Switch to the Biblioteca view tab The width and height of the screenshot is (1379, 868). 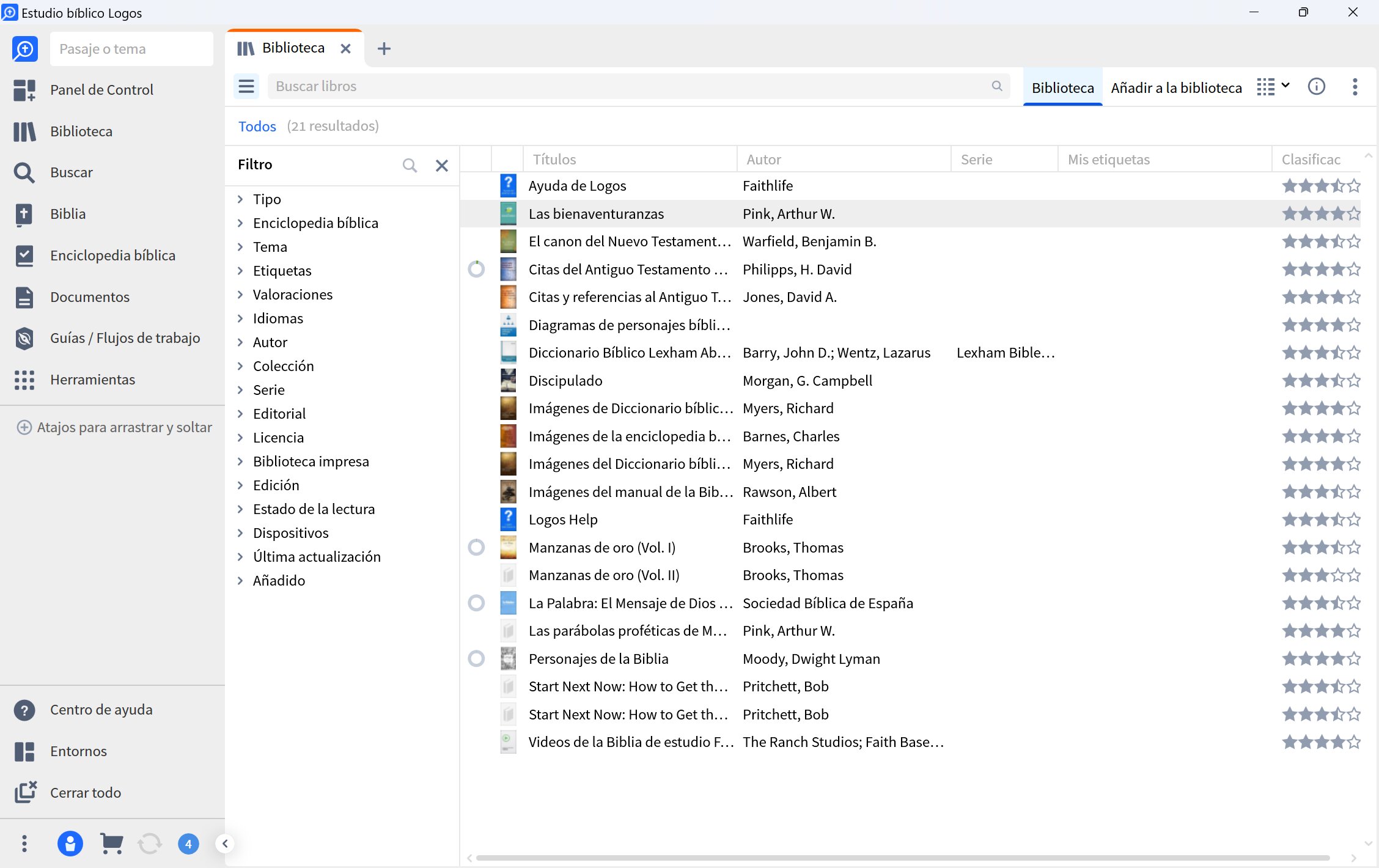1063,87
